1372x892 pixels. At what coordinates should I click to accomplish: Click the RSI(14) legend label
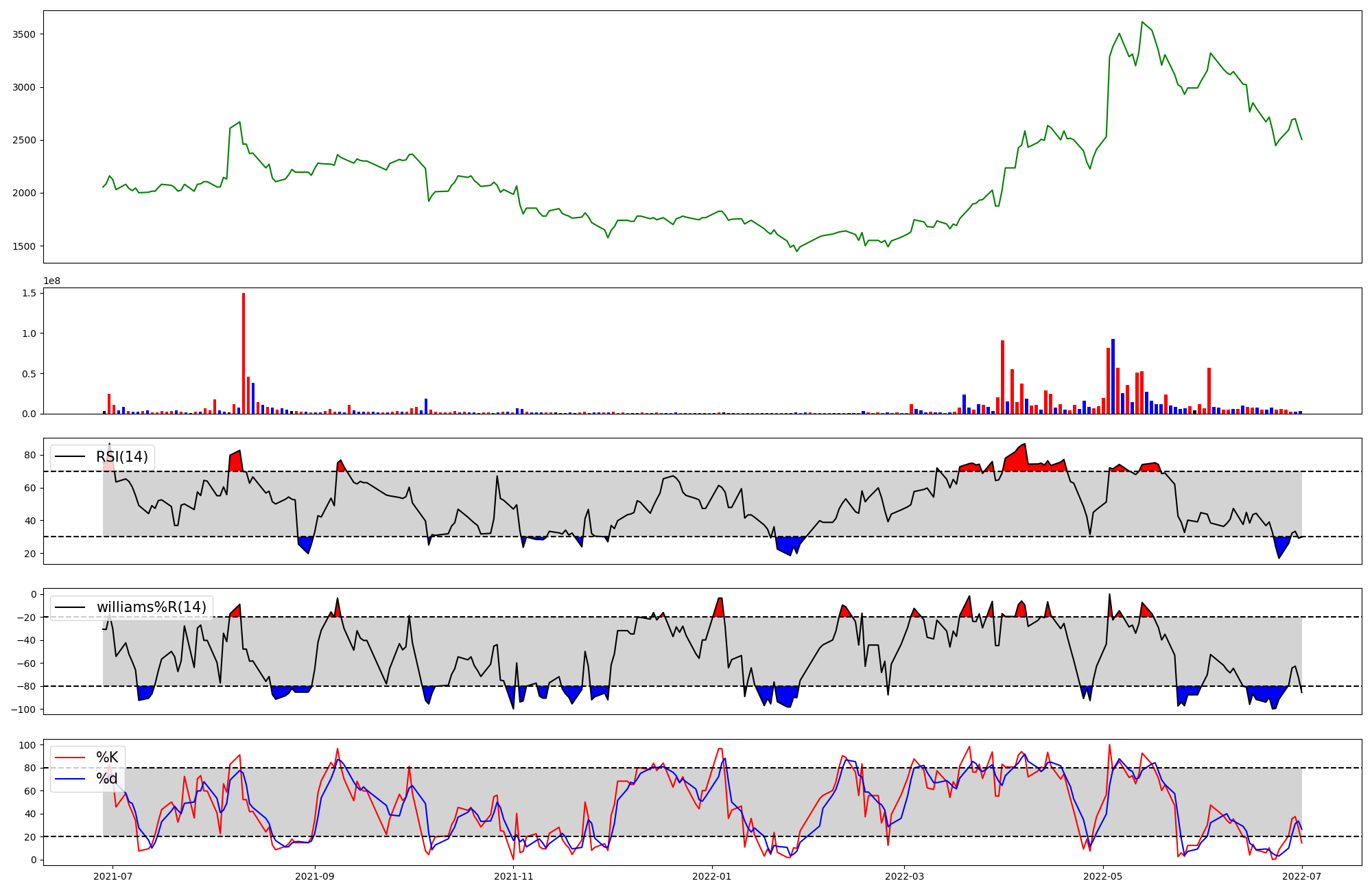[122, 457]
